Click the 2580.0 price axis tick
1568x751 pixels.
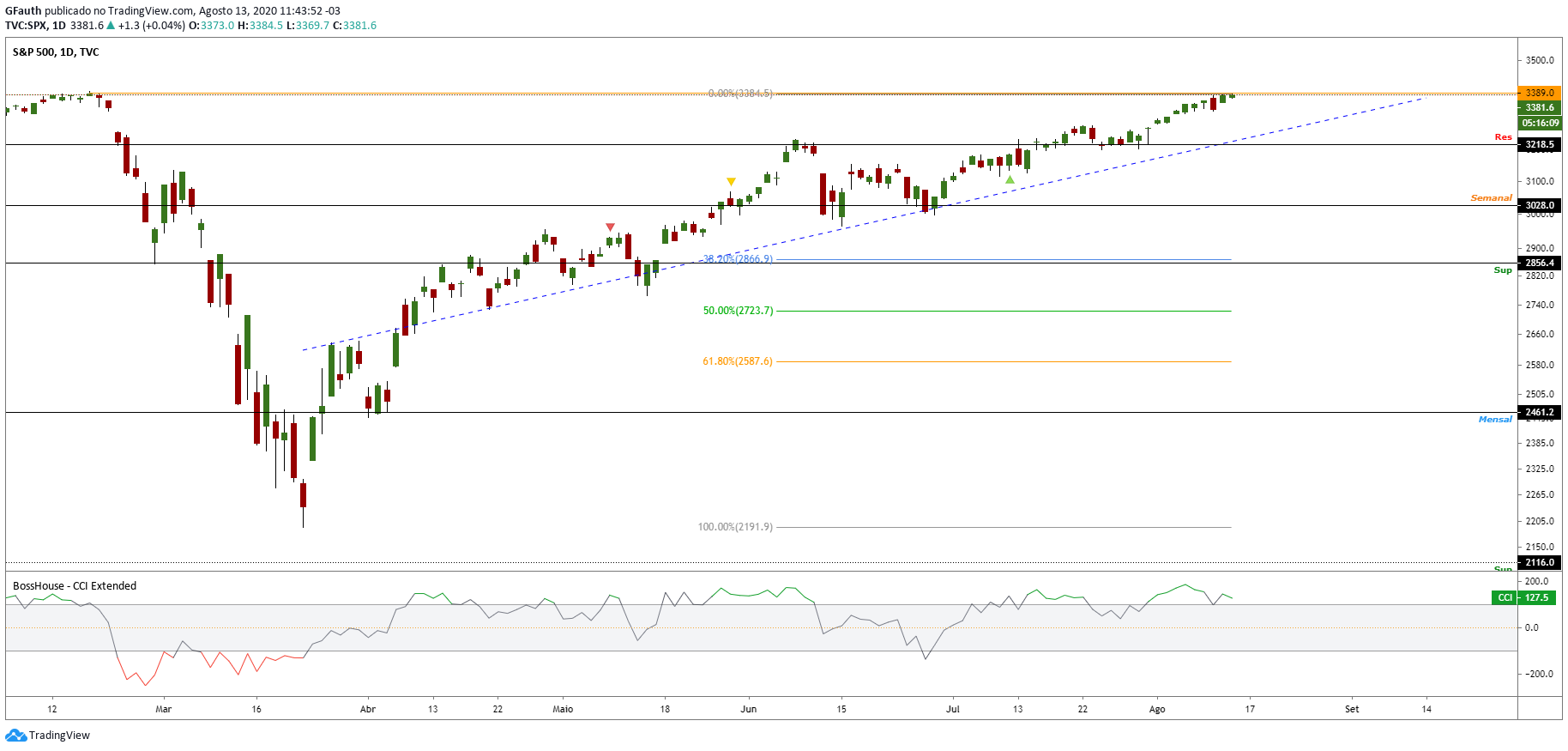[x=1541, y=365]
